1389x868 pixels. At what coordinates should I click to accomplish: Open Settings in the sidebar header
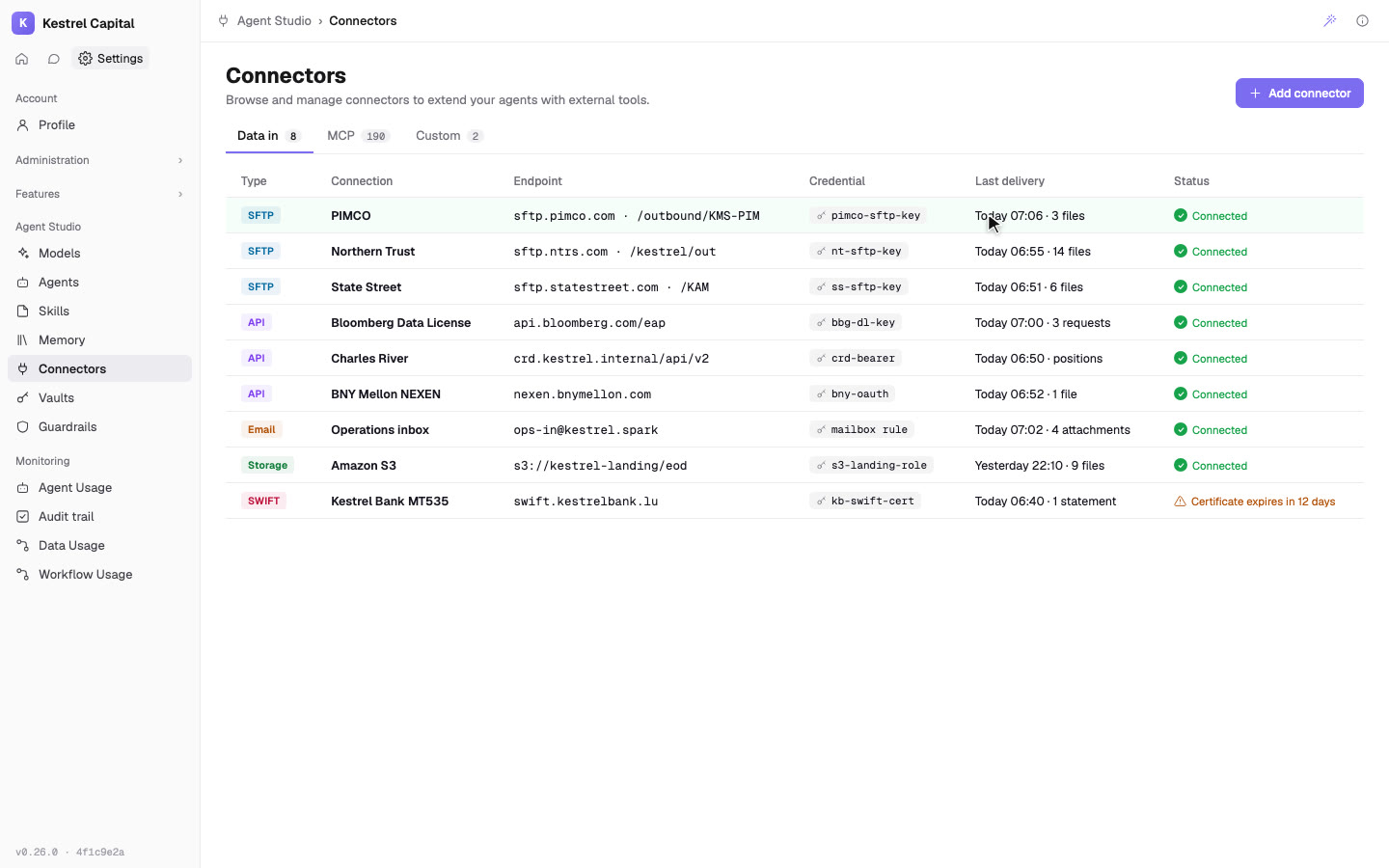(111, 59)
